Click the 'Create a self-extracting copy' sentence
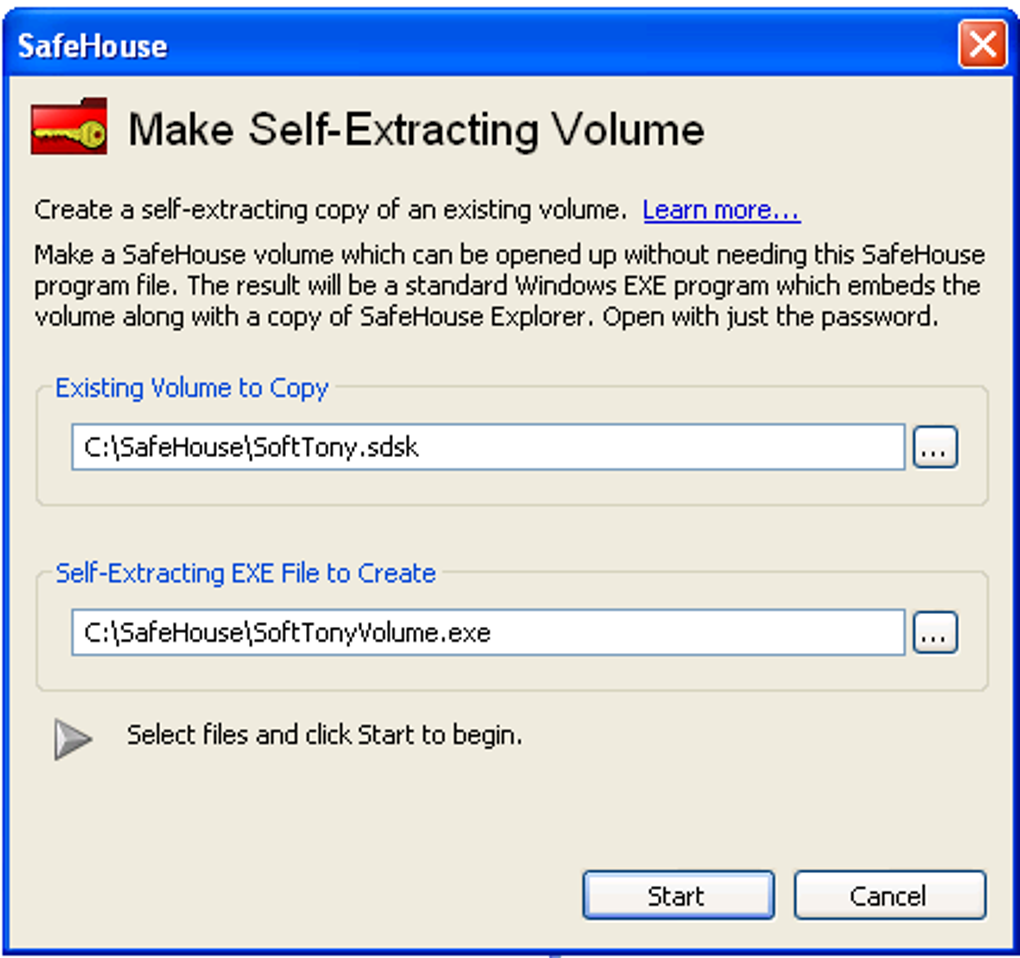The width and height of the screenshot is (1020, 958). [330, 210]
